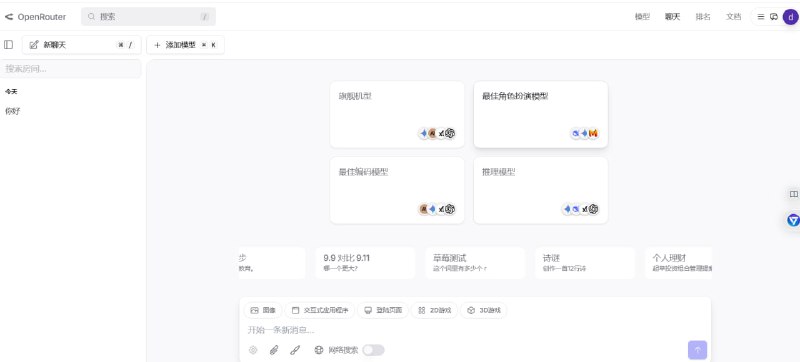Enable the 网络搜索 toggle
Screen dimensions: 800x362
point(373,350)
